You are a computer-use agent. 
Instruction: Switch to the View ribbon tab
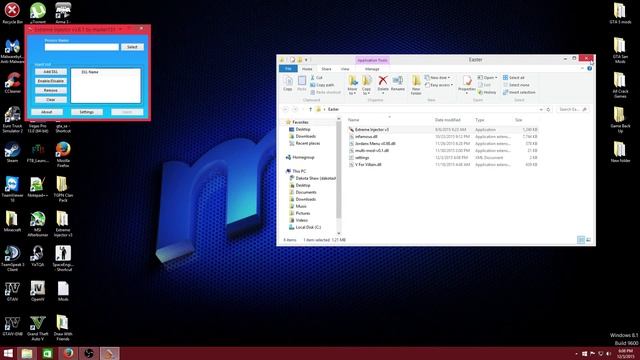(345, 69)
